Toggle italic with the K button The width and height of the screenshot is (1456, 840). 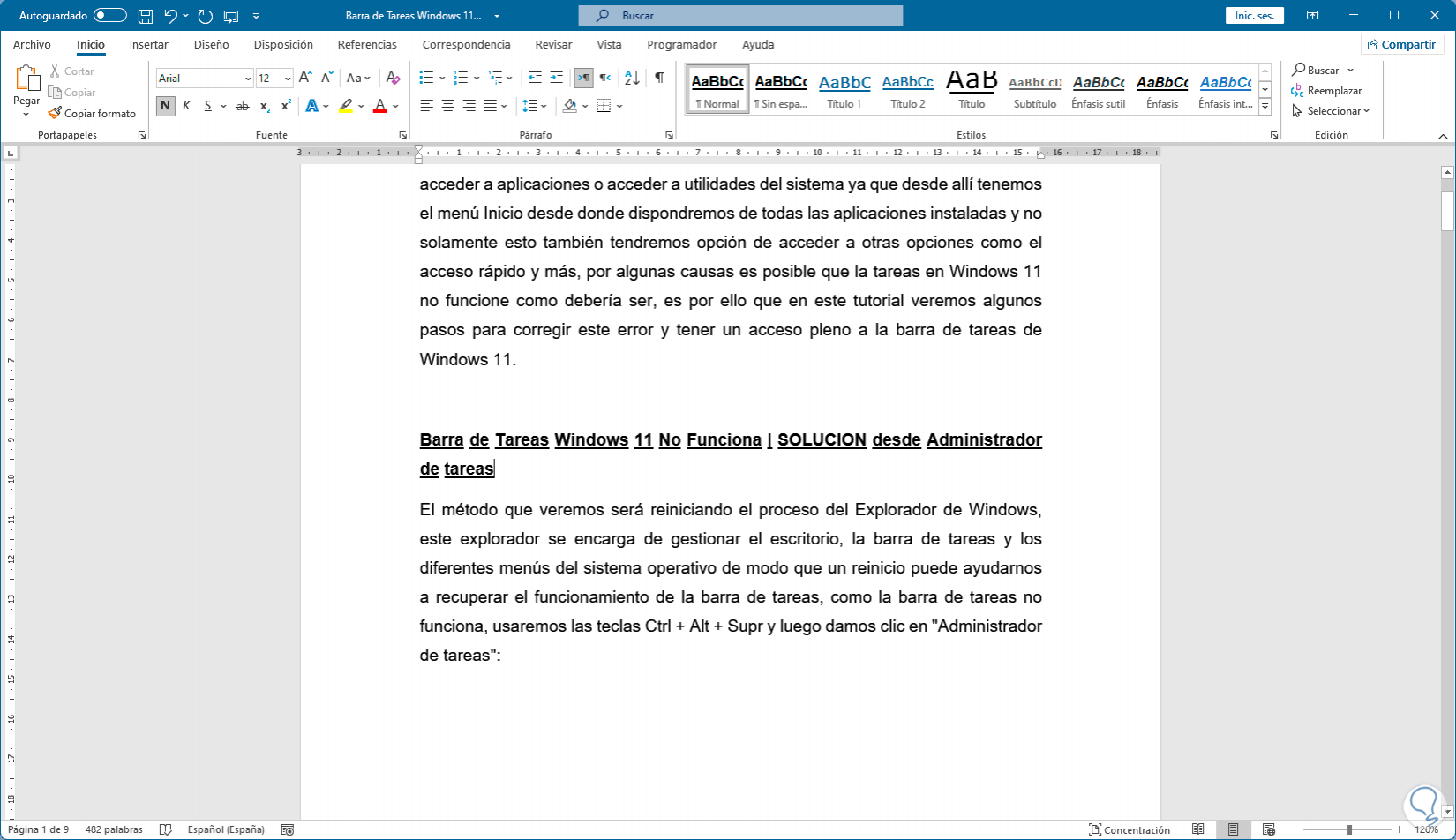pyautogui.click(x=186, y=106)
